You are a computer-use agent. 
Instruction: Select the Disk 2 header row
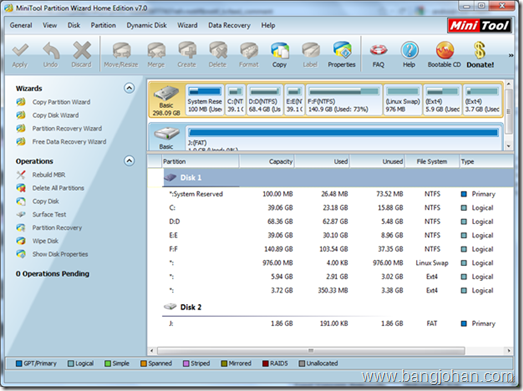coord(338,307)
